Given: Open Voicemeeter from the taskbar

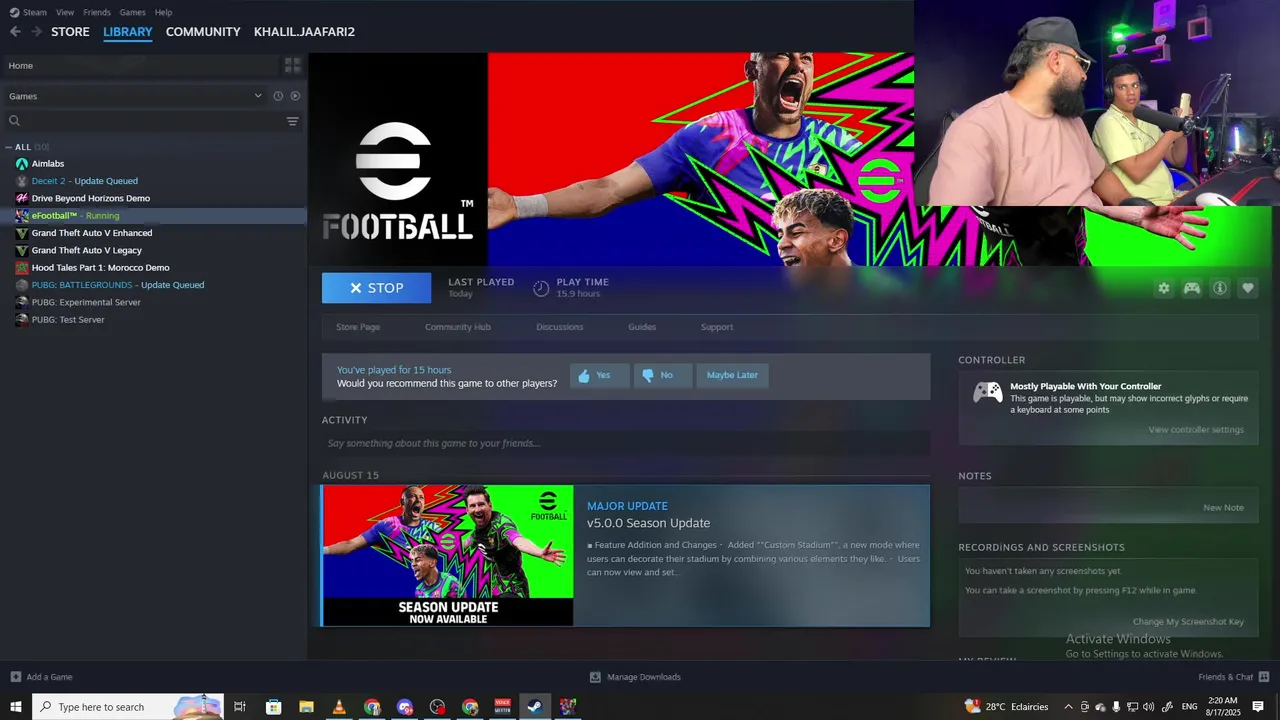Looking at the screenshot, I should click(x=503, y=707).
